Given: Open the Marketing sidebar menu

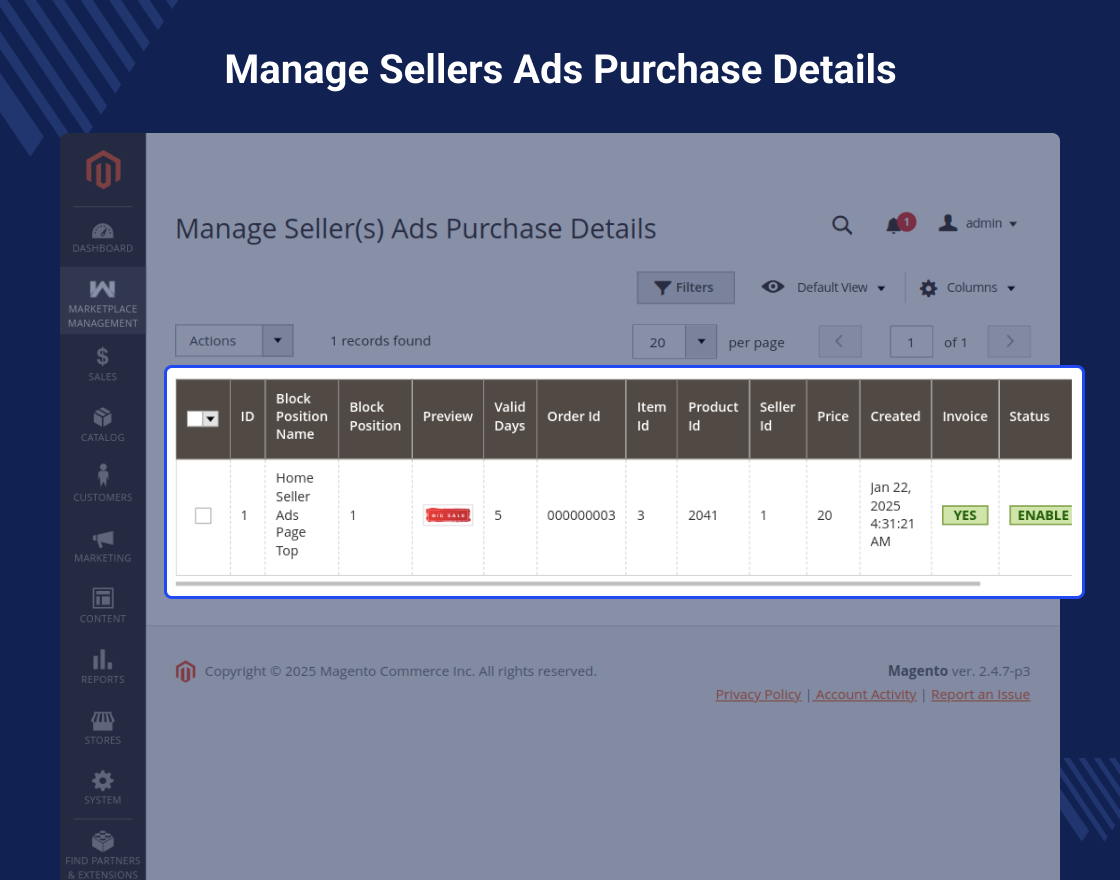Looking at the screenshot, I should point(103,546).
